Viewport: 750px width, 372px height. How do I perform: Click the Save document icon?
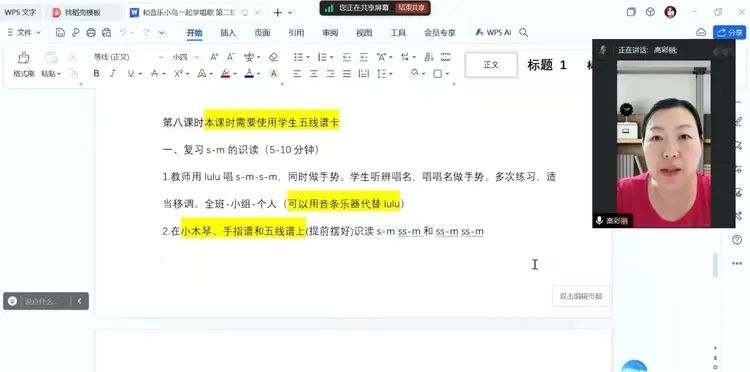click(x=60, y=33)
